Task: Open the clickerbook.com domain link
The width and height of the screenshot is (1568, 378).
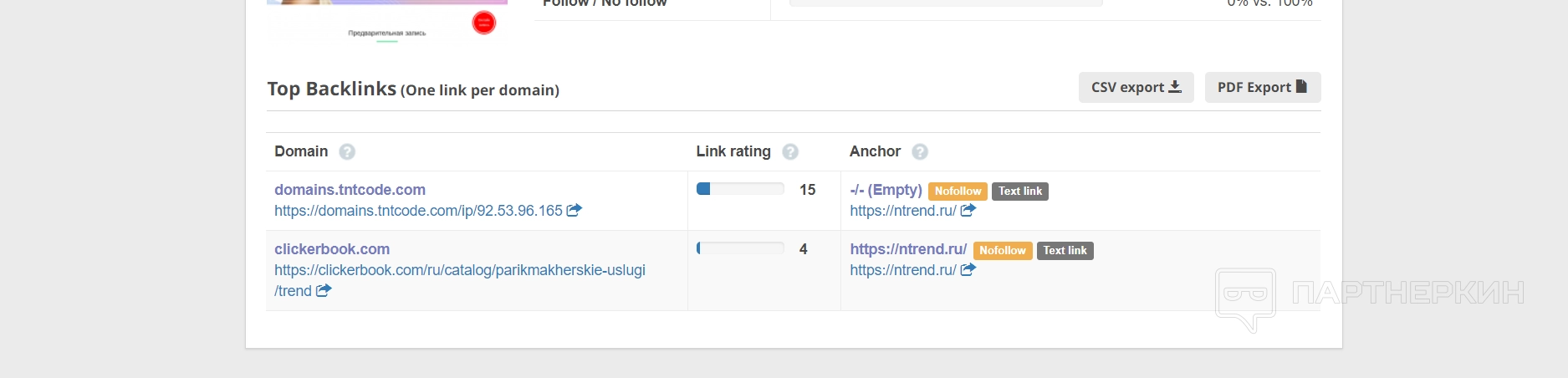Action: point(332,249)
